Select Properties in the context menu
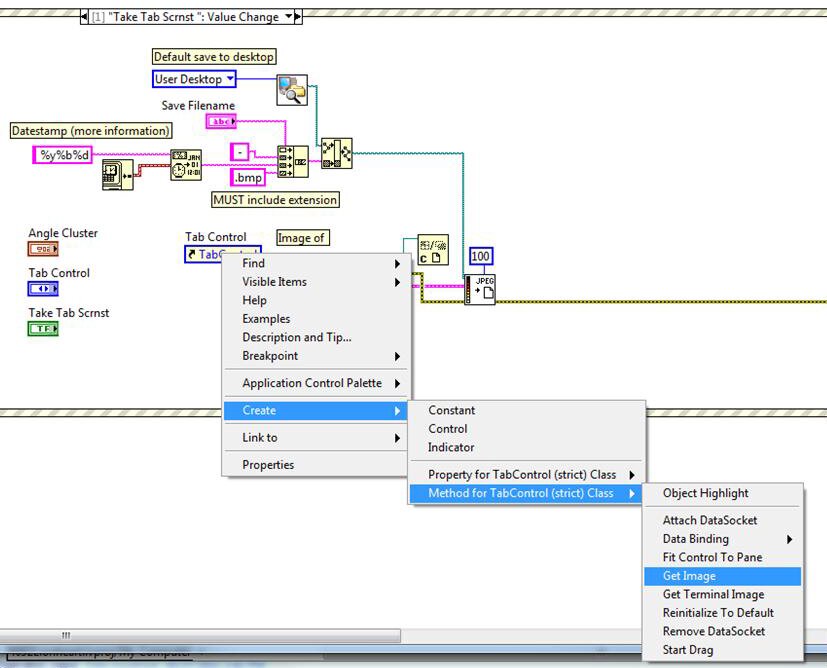Image resolution: width=827 pixels, height=668 pixels. [x=268, y=464]
